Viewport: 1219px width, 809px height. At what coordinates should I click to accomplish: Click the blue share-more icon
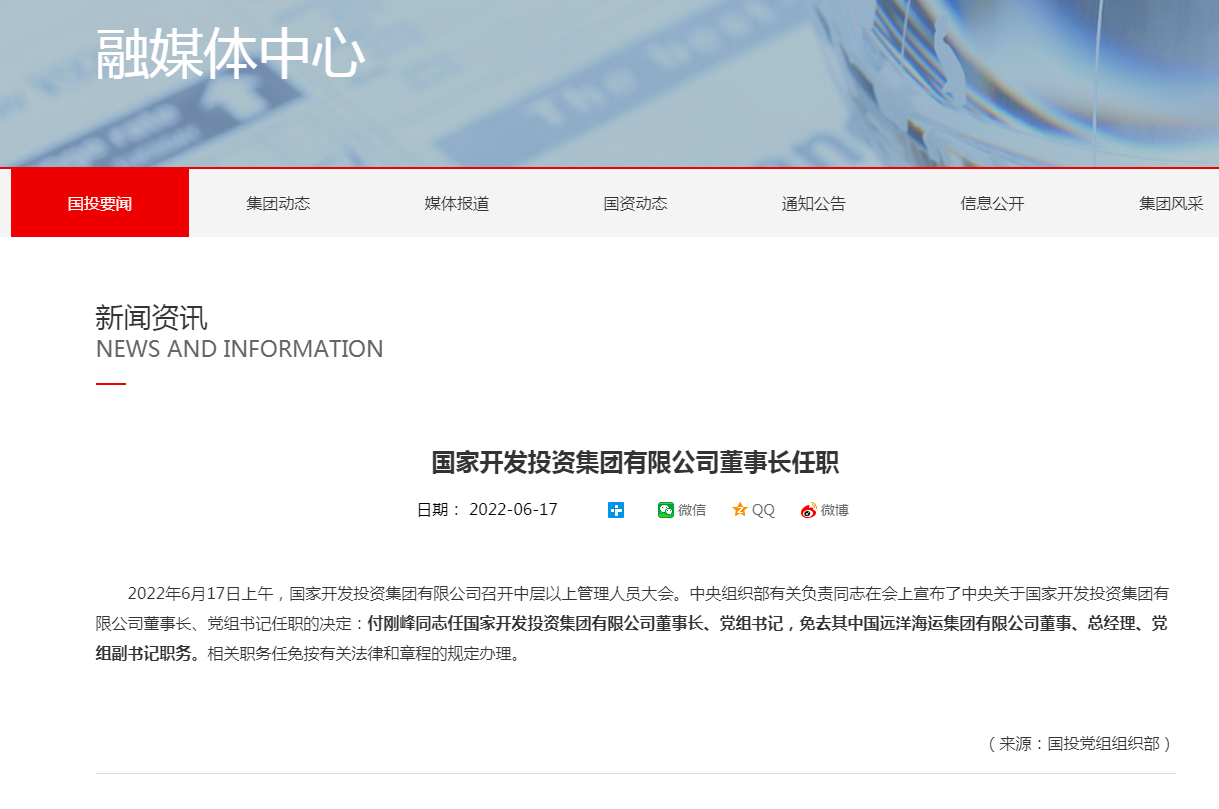click(x=616, y=510)
